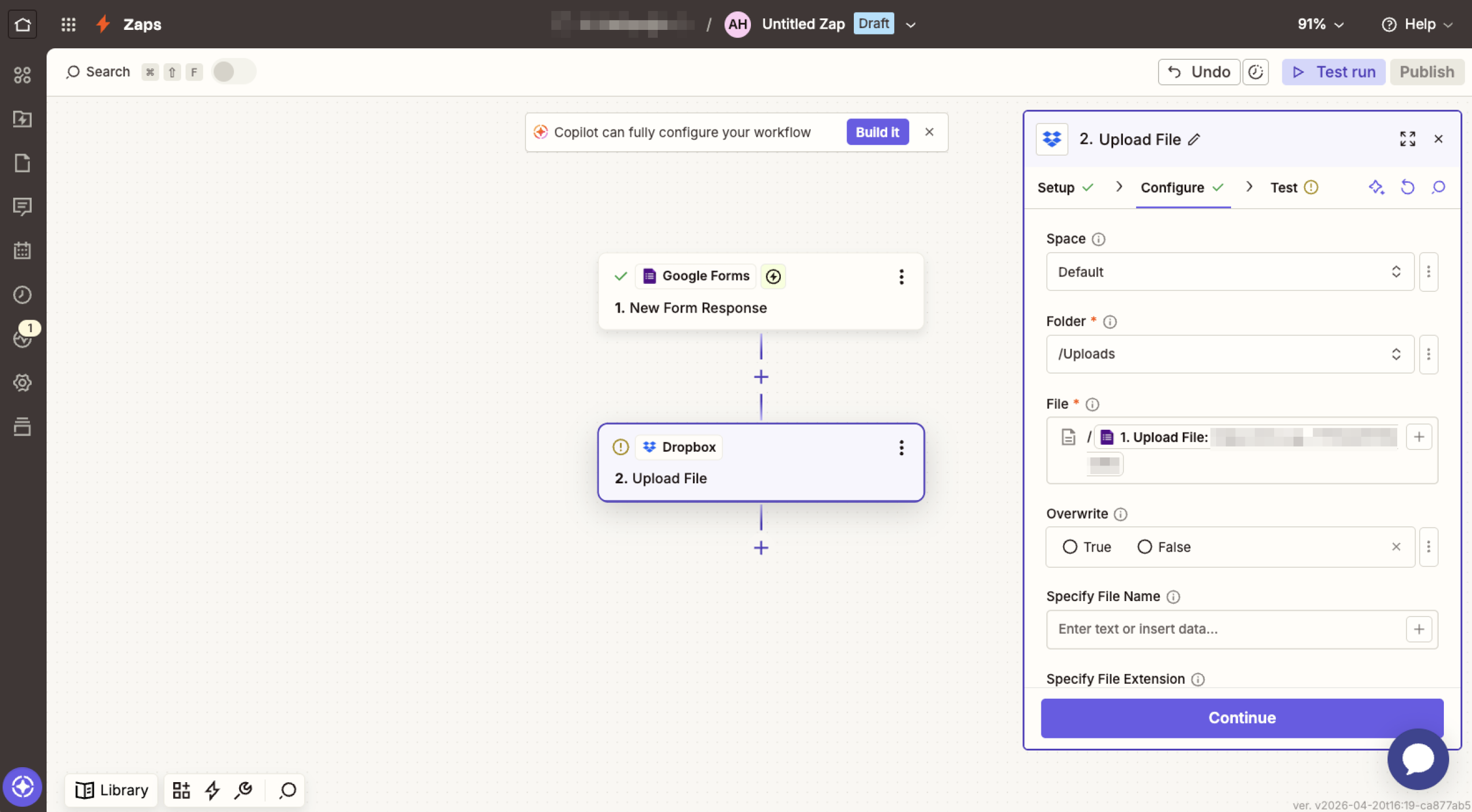Open the Library panel at the bottom
This screenshot has height=812, width=1472.
click(x=111, y=790)
